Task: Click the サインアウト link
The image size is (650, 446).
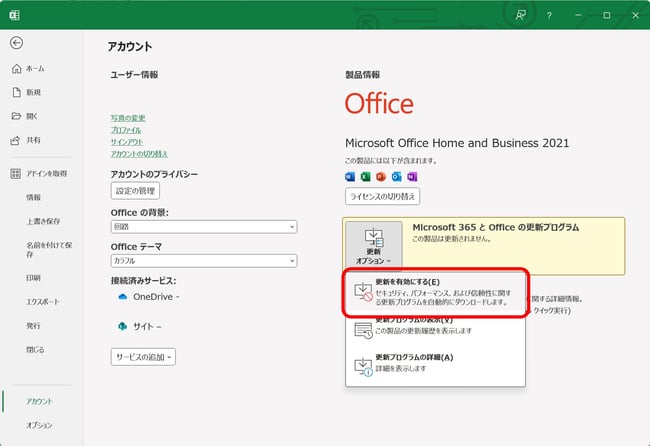Action: point(127,142)
